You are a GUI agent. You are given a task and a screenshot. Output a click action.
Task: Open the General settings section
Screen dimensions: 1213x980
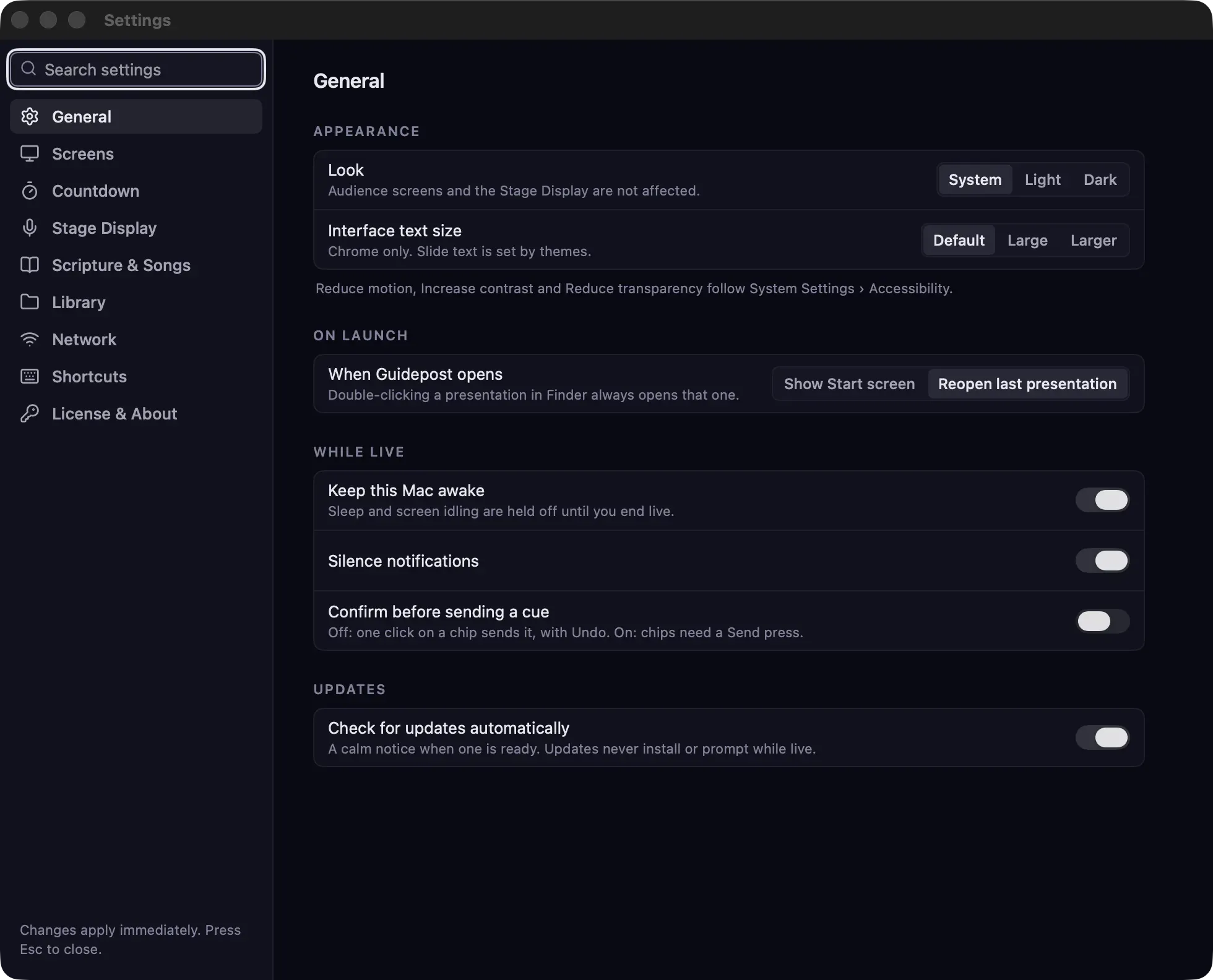(x=136, y=116)
